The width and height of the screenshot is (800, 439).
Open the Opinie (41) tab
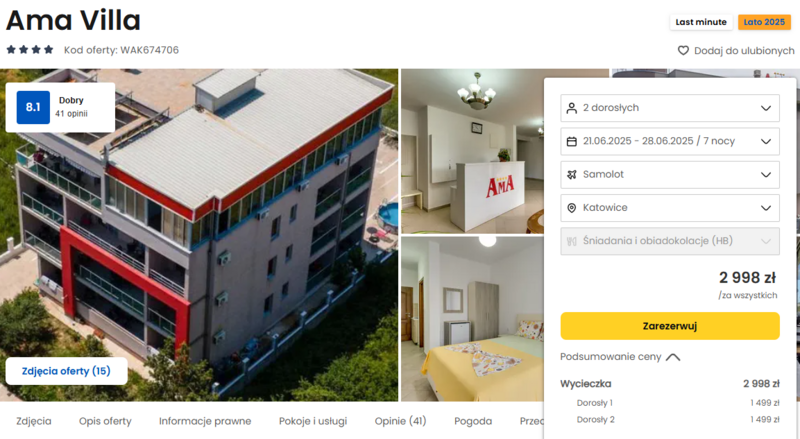(401, 421)
